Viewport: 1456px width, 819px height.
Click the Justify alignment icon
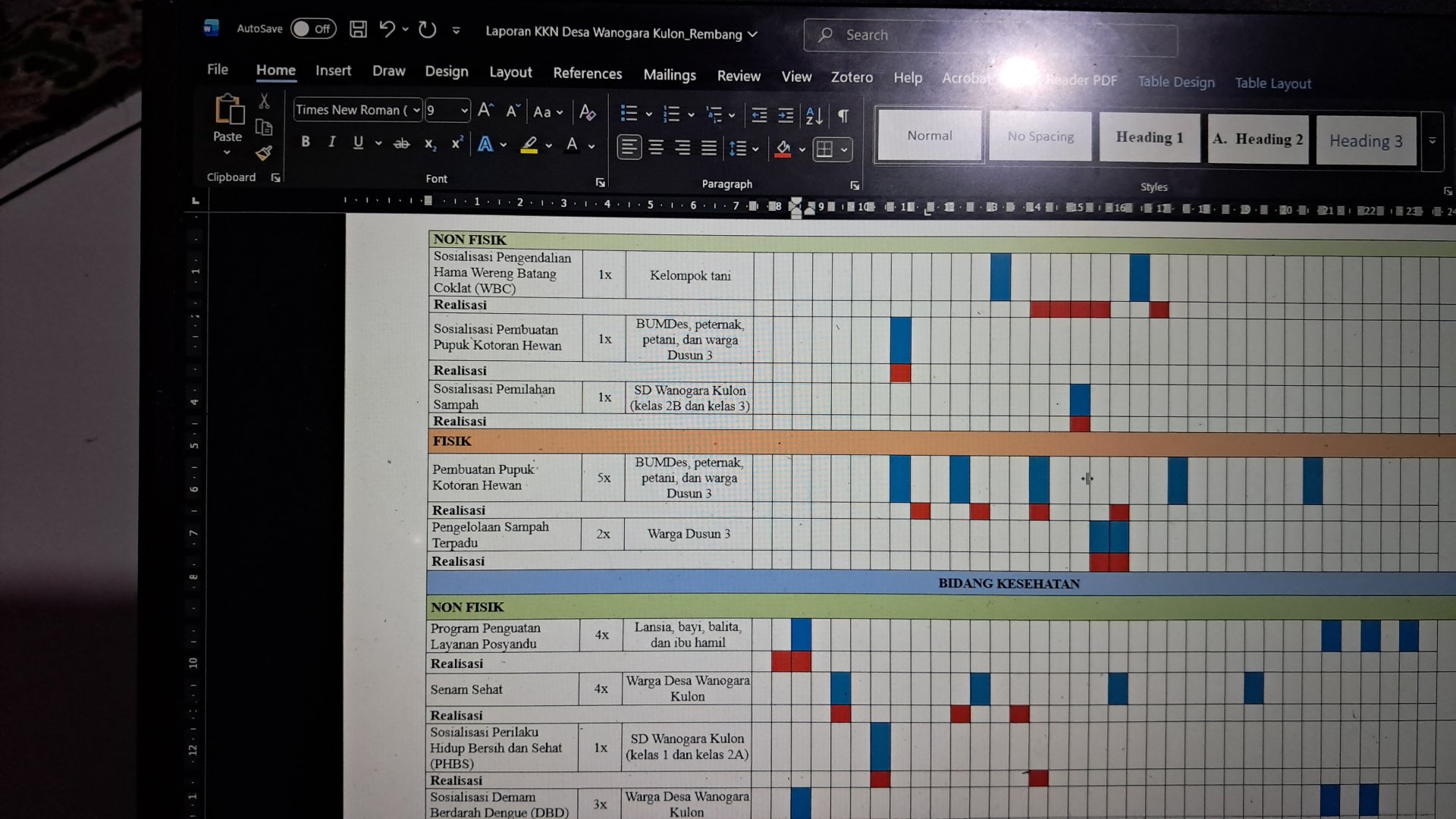[x=708, y=148]
